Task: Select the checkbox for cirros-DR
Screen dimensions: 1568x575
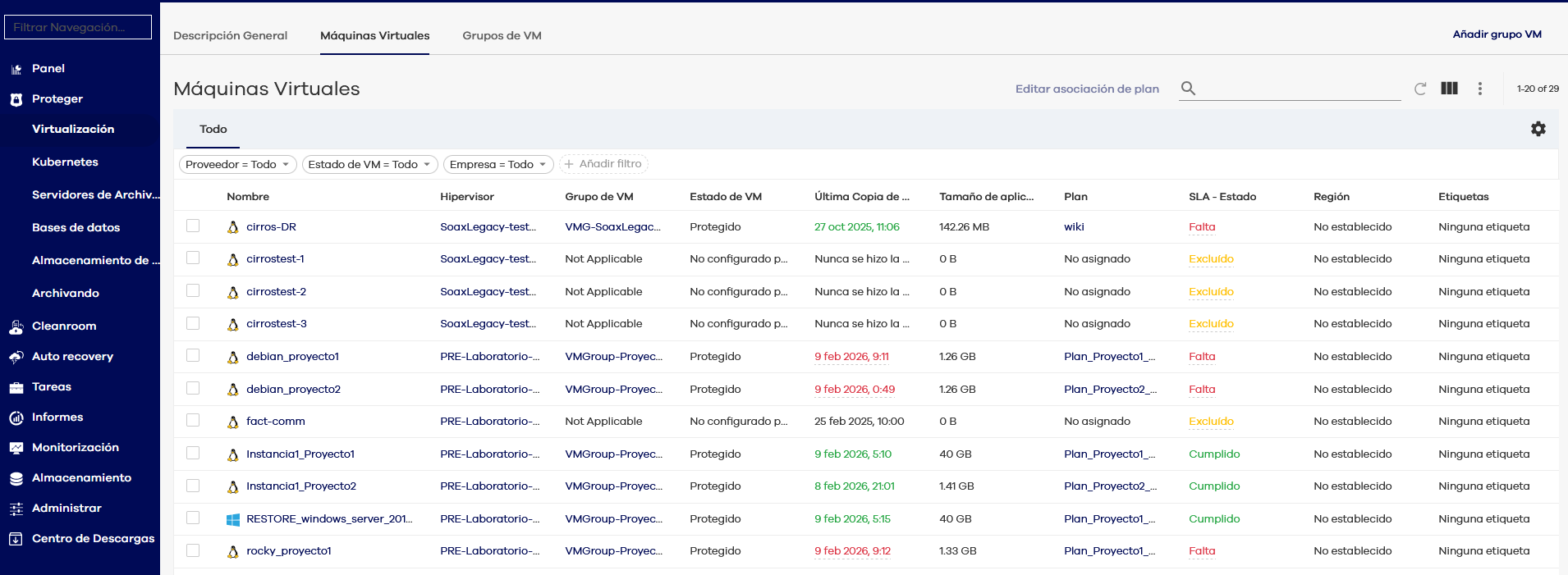Action: [x=193, y=226]
